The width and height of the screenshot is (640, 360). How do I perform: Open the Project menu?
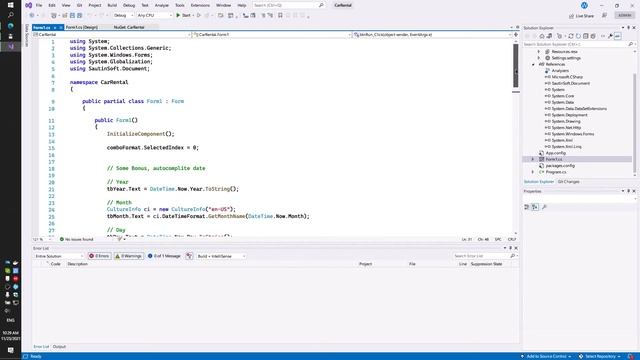click(95, 5)
